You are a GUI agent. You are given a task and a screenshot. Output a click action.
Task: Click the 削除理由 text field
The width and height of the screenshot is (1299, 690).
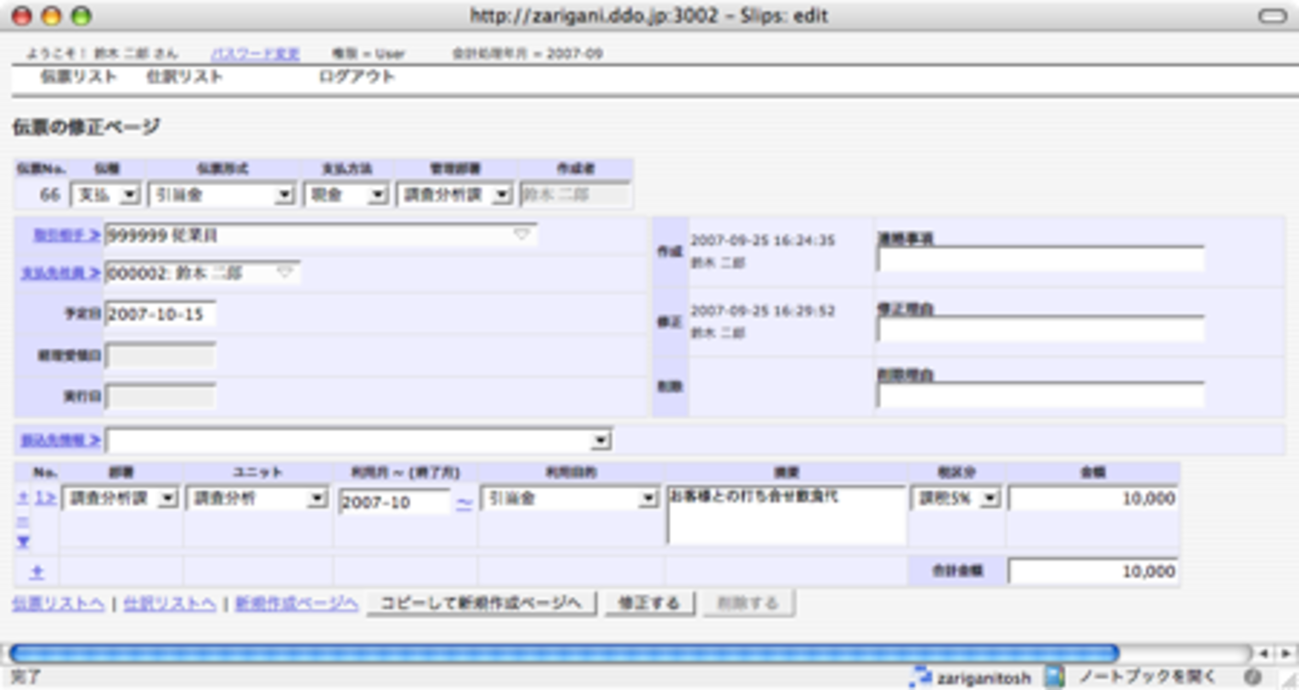pyautogui.click(x=1041, y=395)
